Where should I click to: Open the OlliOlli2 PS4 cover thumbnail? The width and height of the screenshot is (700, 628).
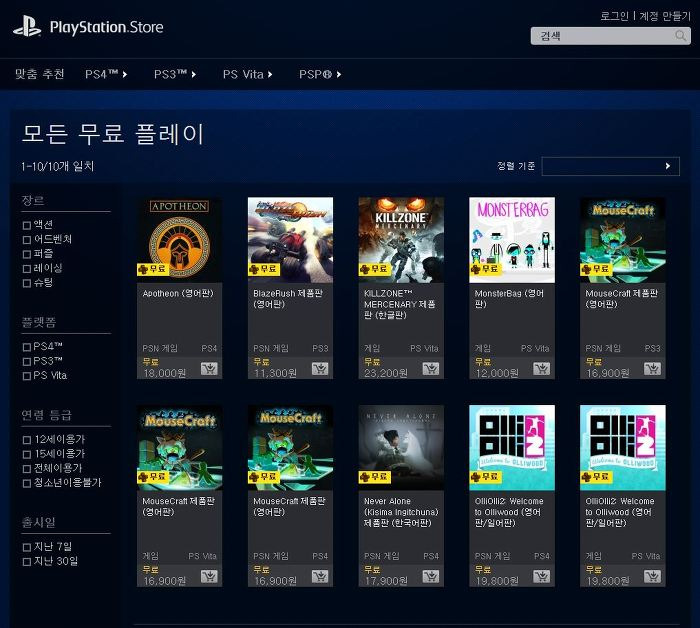click(512, 448)
